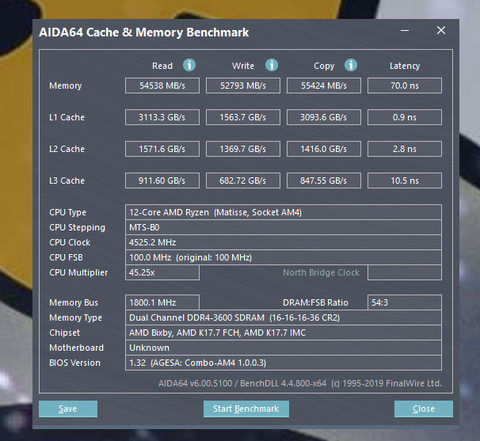Close the window using the X icon
Viewport: 480px width, 441px height.
(441, 30)
